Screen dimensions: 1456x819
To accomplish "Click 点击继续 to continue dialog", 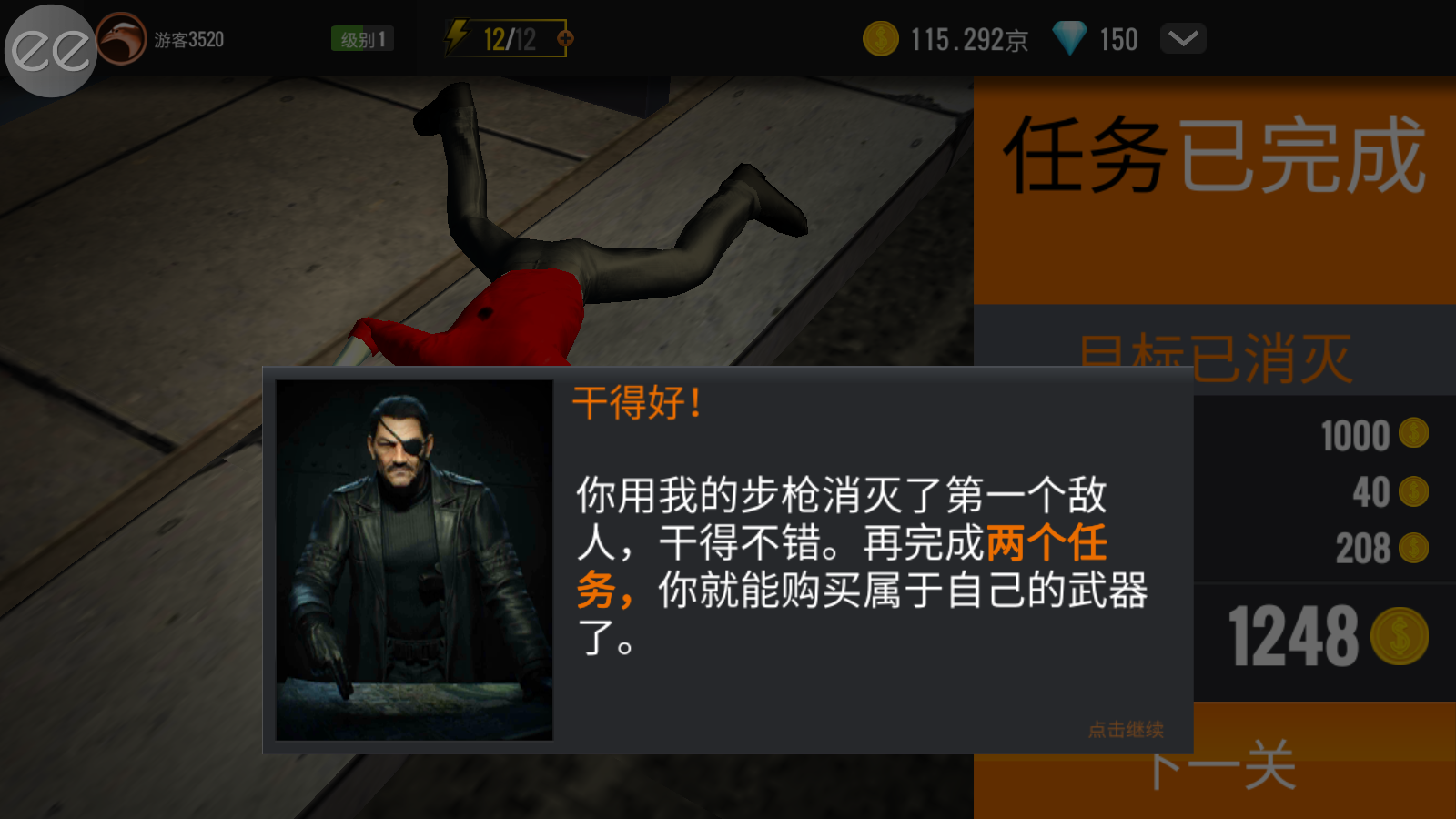I will [x=1126, y=729].
